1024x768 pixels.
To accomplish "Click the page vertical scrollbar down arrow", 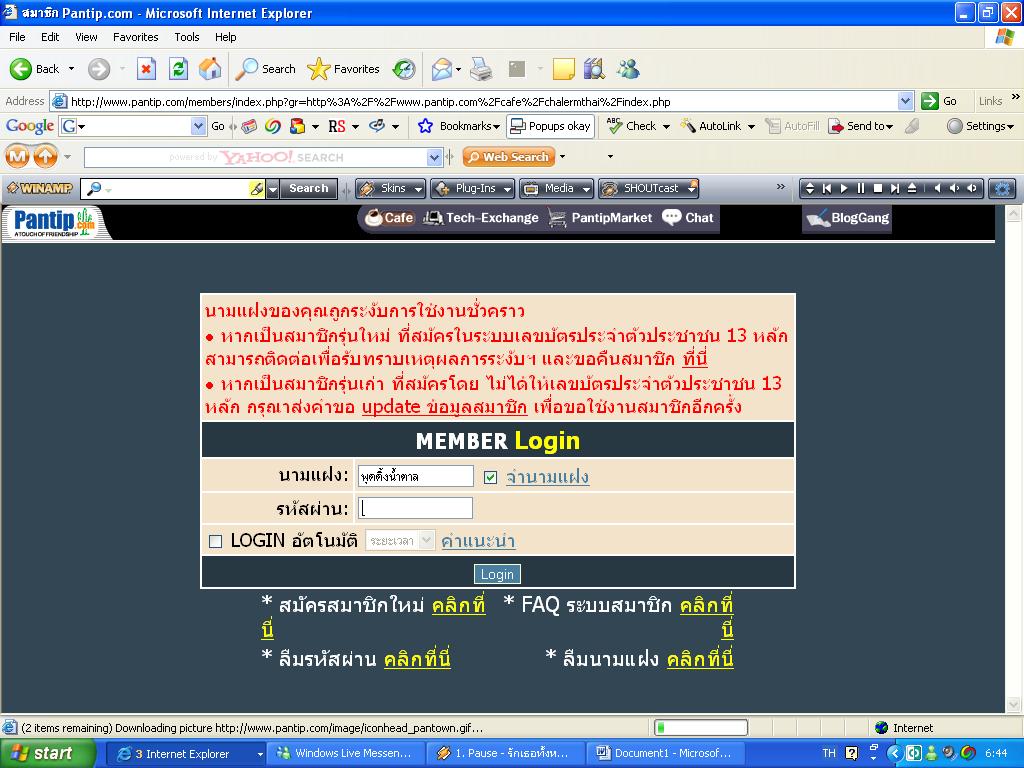I will point(1014,704).
